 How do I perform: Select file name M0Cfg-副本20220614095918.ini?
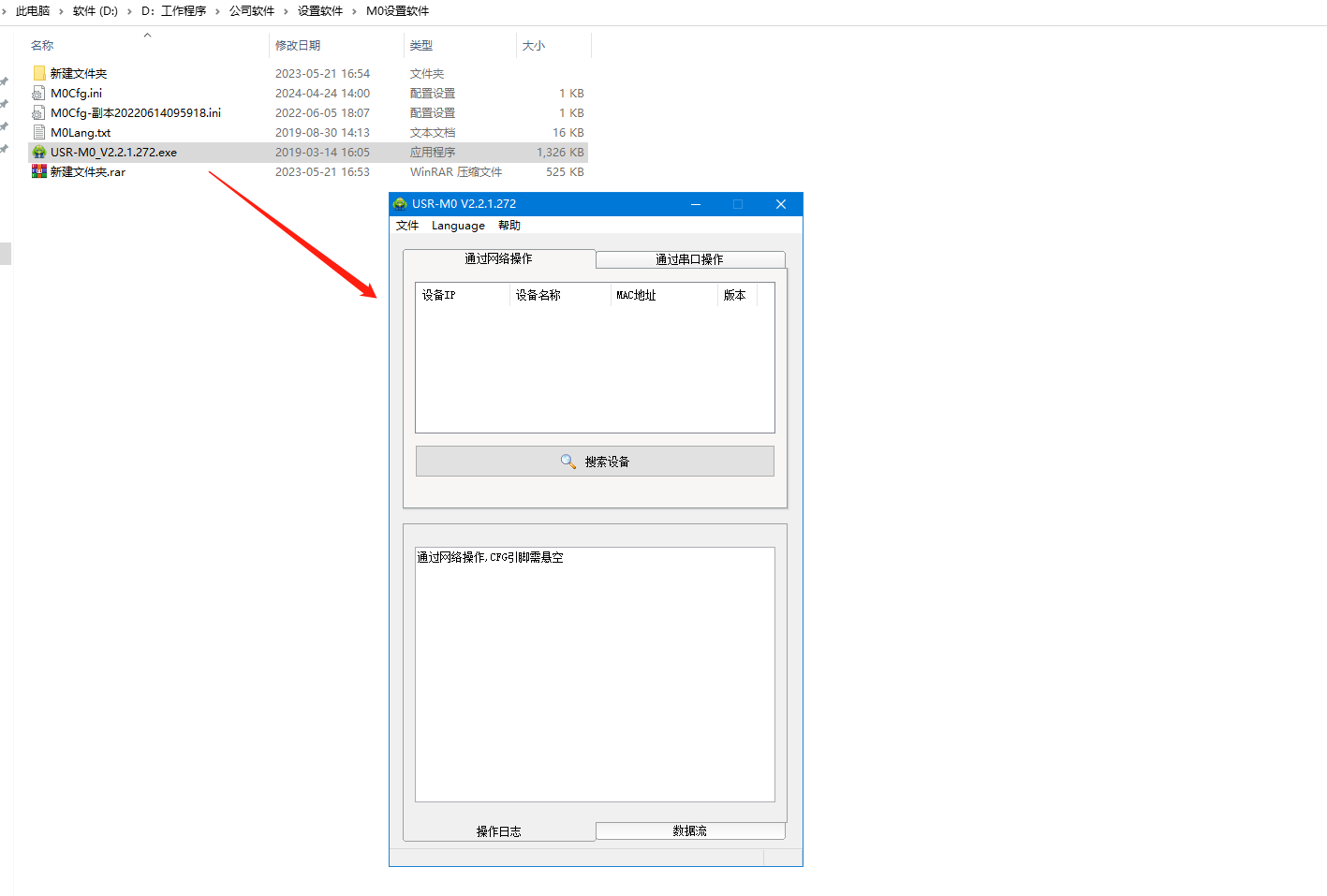tap(136, 112)
